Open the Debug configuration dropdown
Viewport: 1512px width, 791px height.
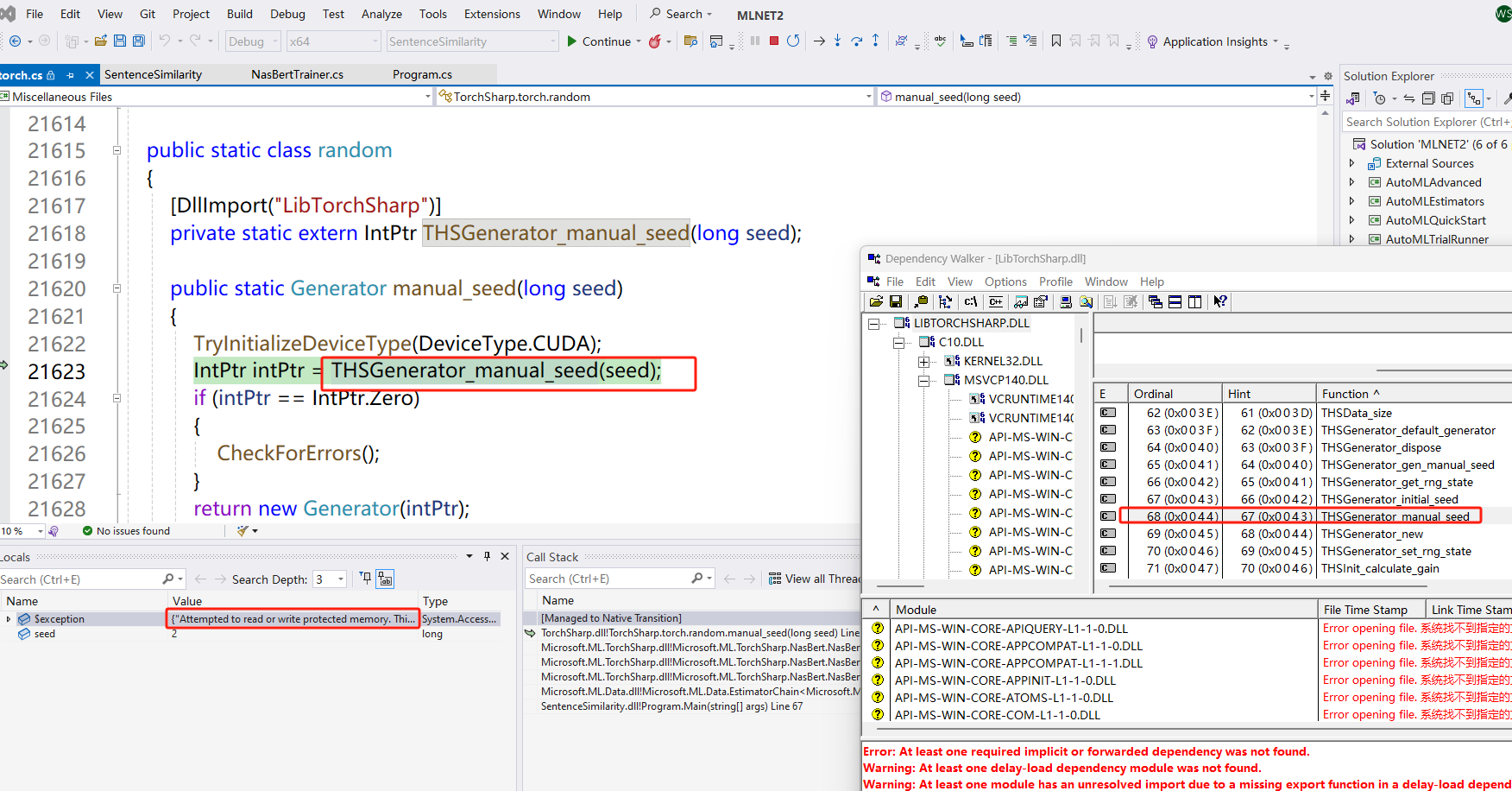pyautogui.click(x=253, y=41)
